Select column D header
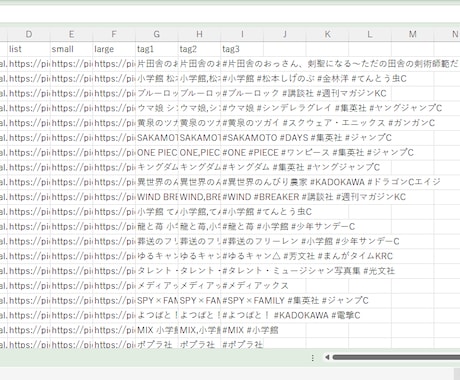Image resolution: width=460 pixels, height=380 pixels. [29, 34]
